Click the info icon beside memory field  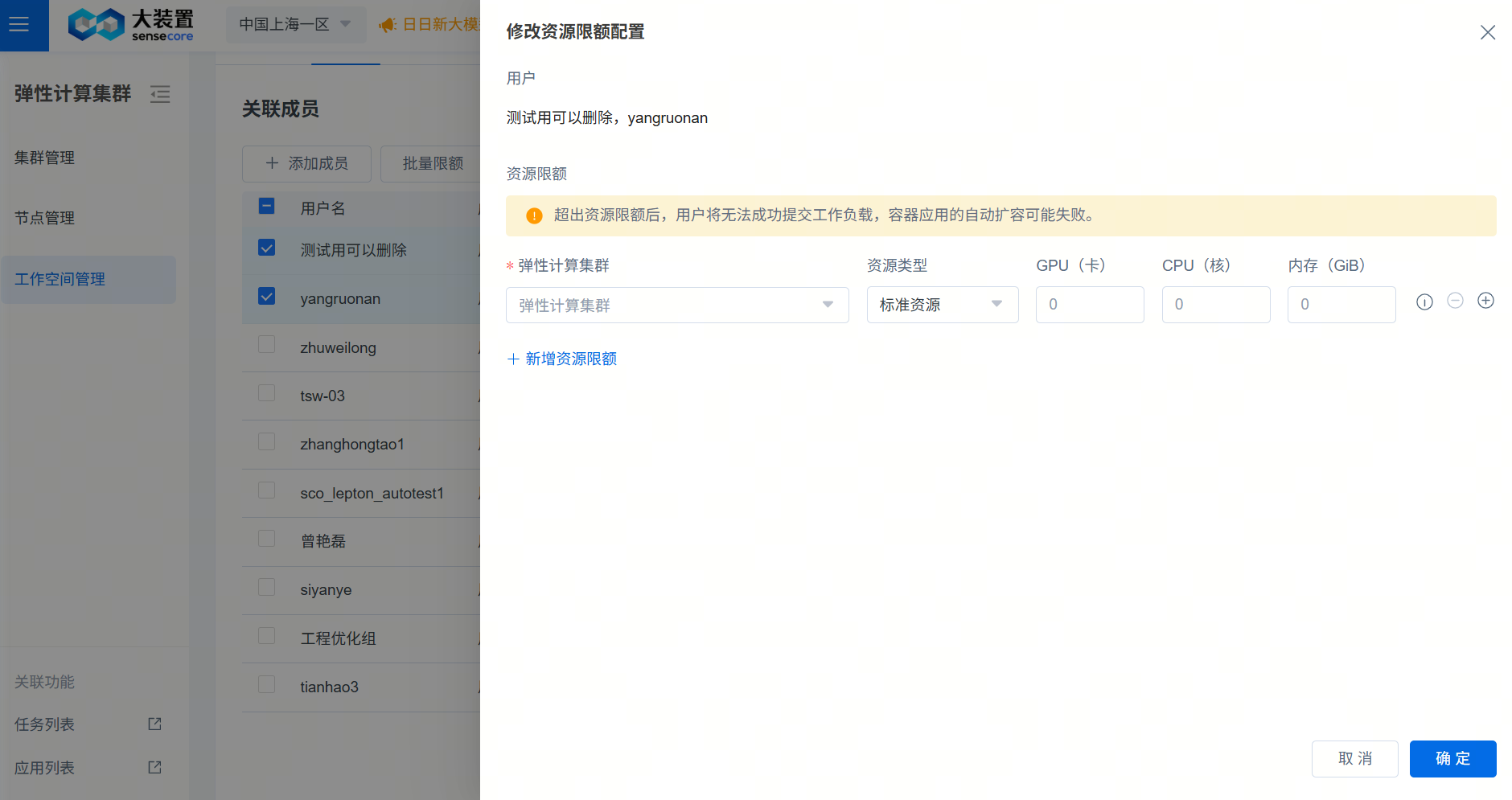pyautogui.click(x=1424, y=302)
